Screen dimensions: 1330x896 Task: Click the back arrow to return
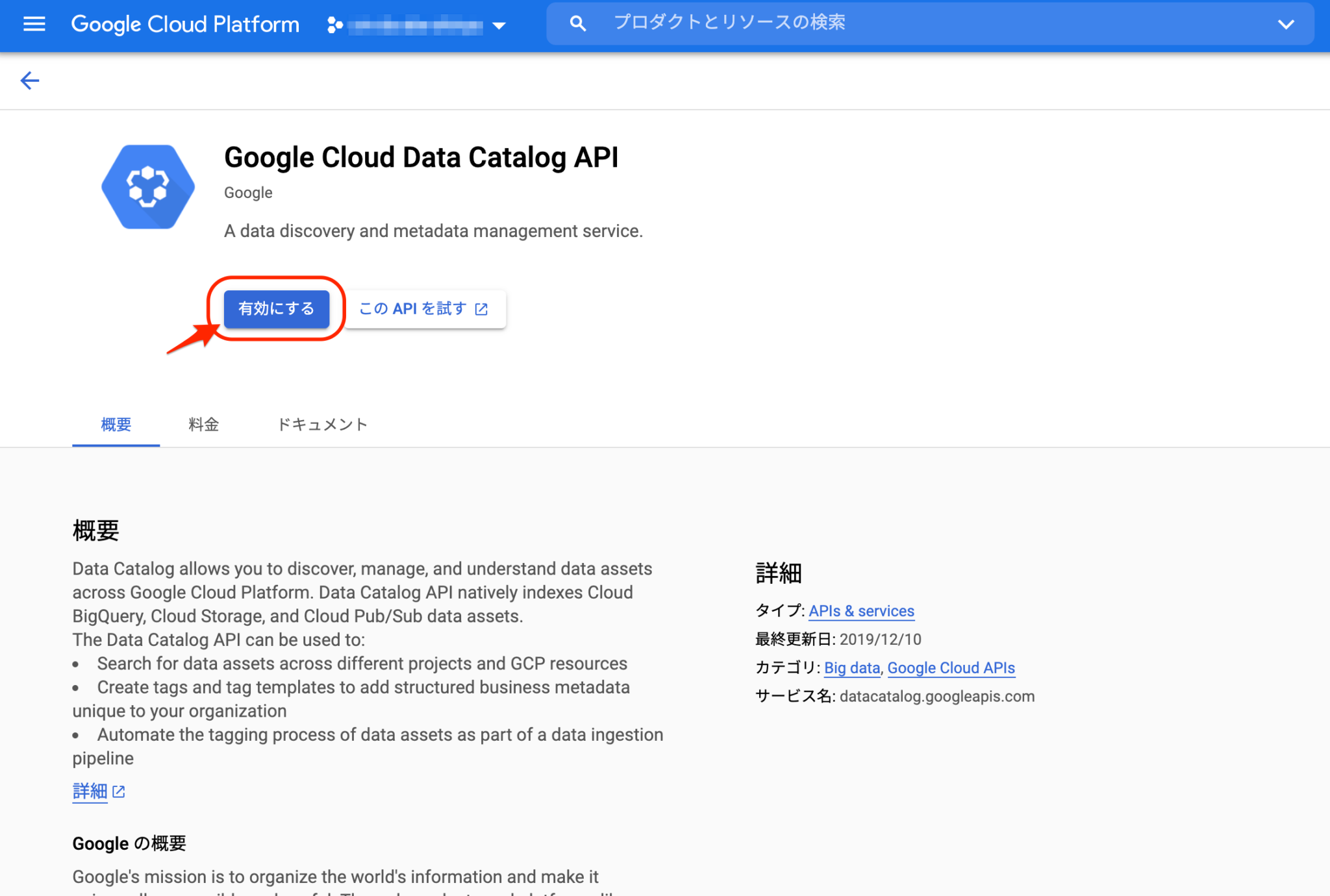tap(29, 81)
